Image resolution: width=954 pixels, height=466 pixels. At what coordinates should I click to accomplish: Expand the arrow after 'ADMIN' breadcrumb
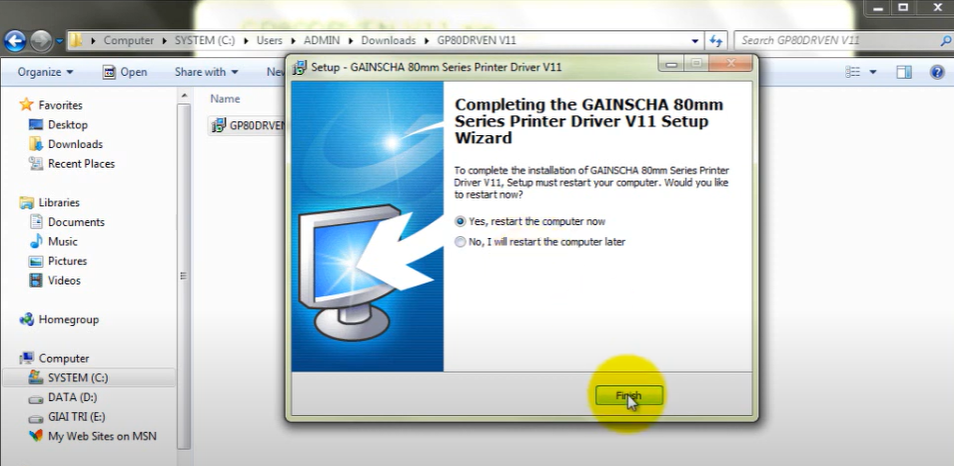[350, 41]
